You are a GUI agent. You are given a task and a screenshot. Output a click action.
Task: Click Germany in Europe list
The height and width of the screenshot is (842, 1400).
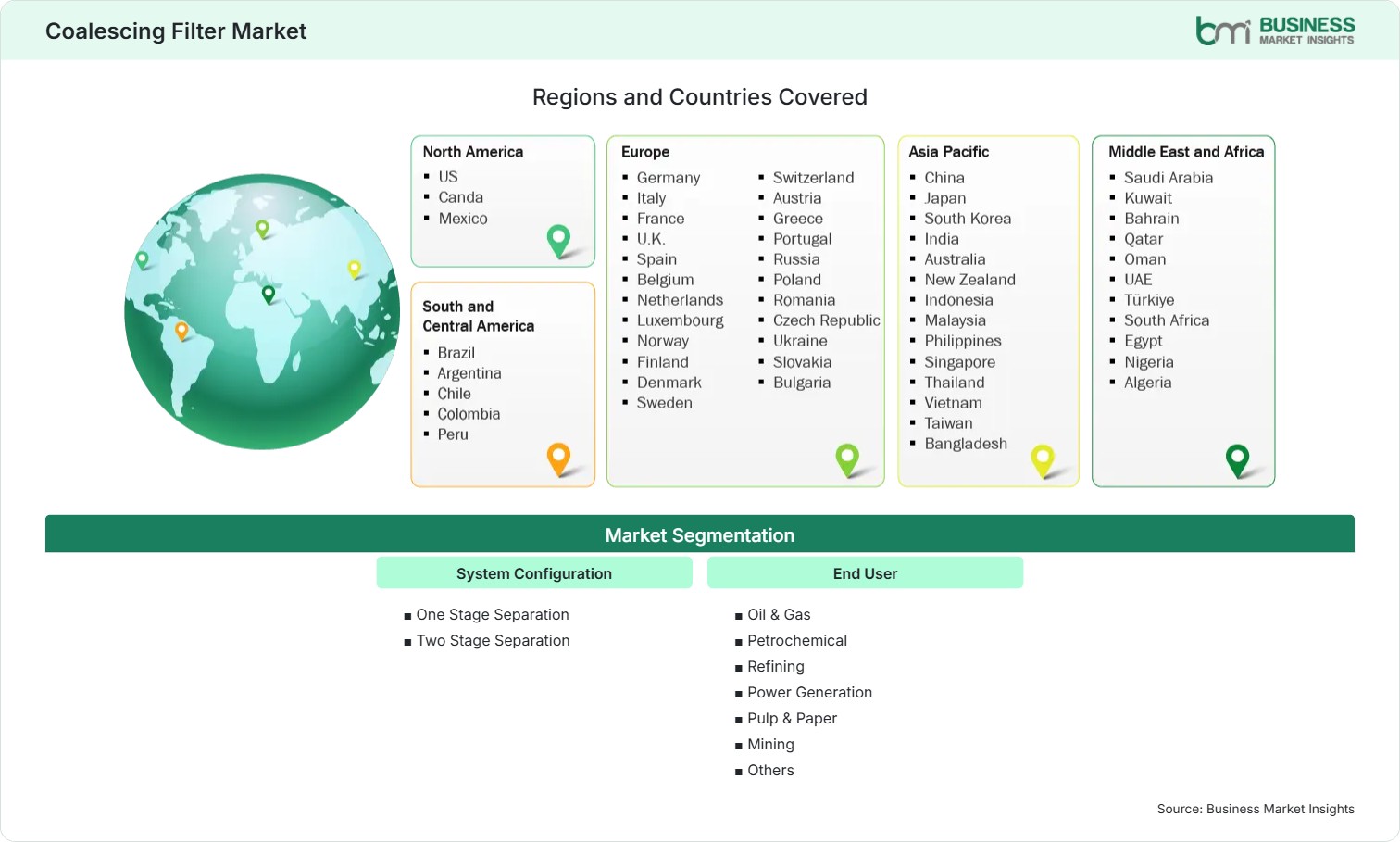coord(669,178)
